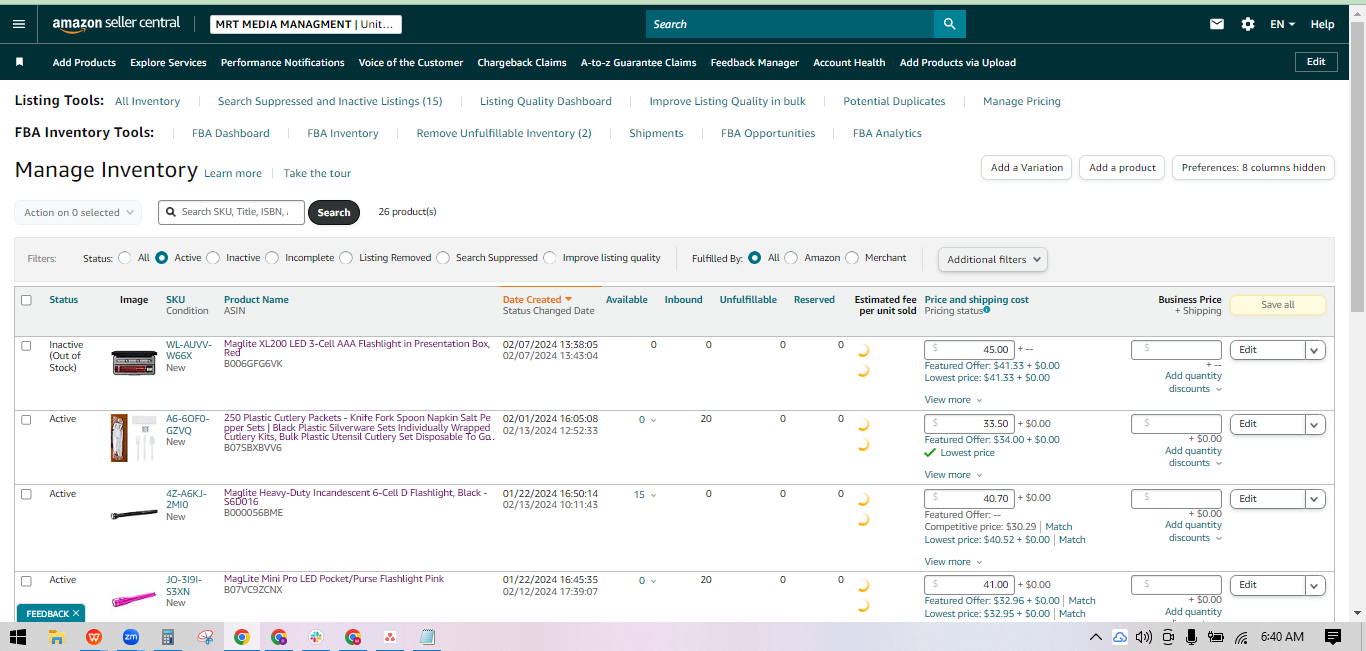Tick the select-all checkbox in table header
This screenshot has width=1366, height=651.
pos(26,300)
